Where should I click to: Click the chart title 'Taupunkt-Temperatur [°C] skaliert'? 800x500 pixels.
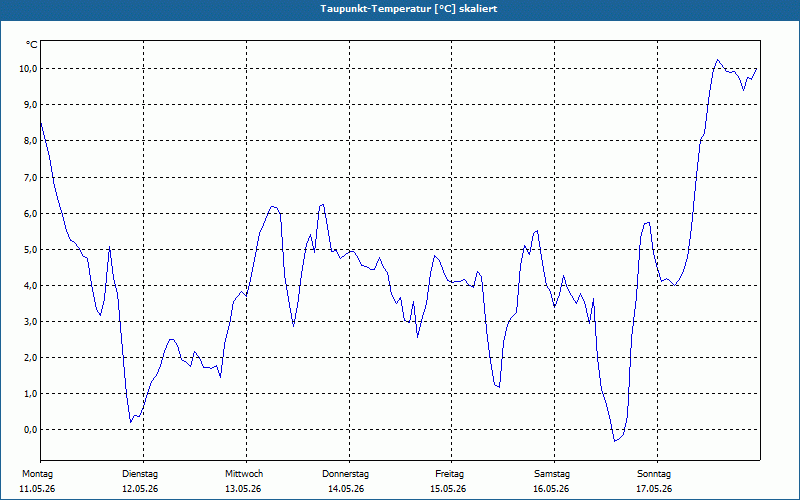(x=409, y=9)
